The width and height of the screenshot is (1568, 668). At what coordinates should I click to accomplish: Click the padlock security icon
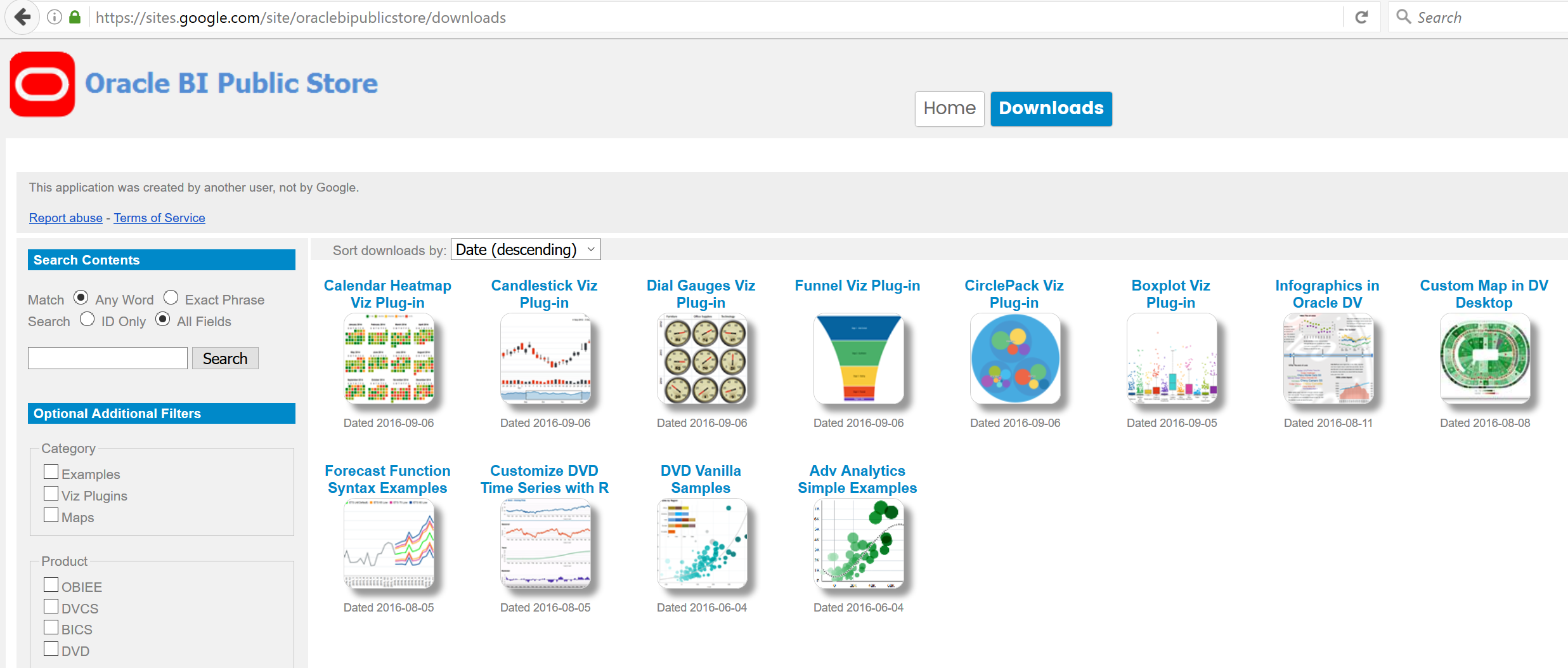point(75,17)
